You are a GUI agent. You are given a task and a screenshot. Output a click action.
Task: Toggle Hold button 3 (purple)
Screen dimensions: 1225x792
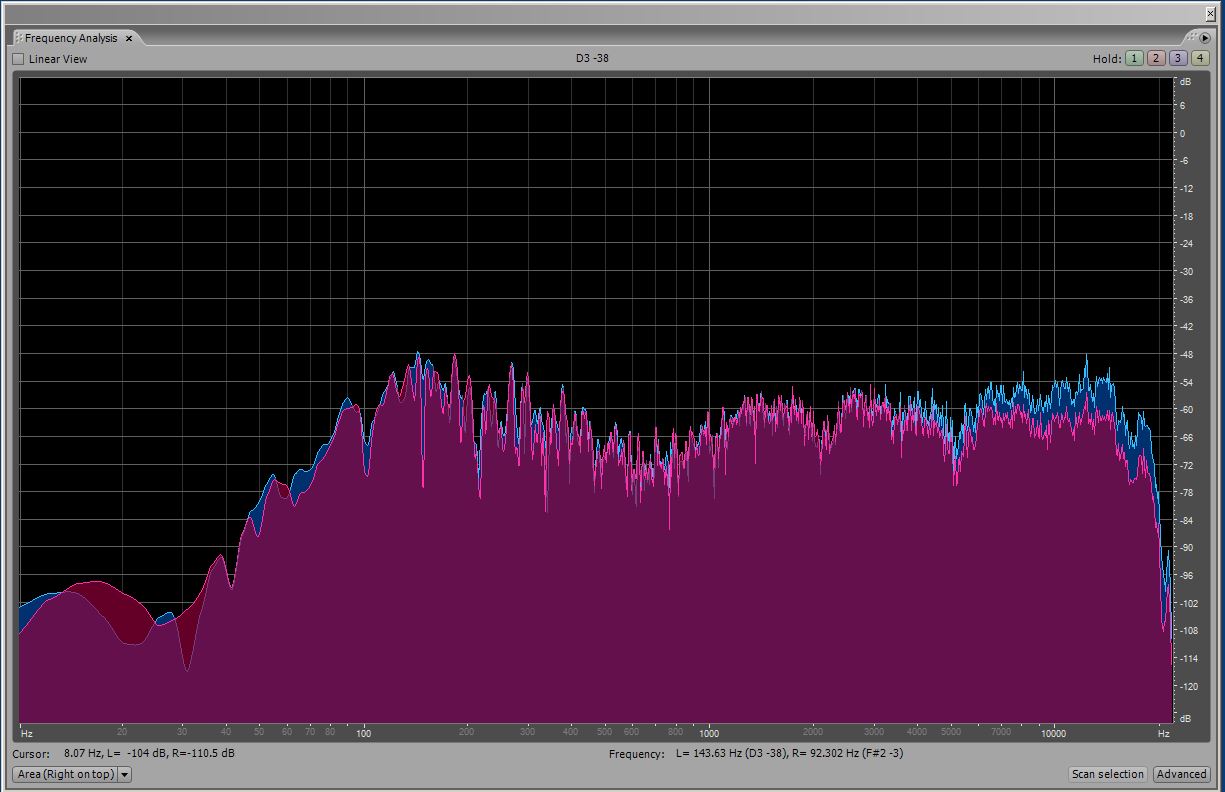click(x=1178, y=58)
